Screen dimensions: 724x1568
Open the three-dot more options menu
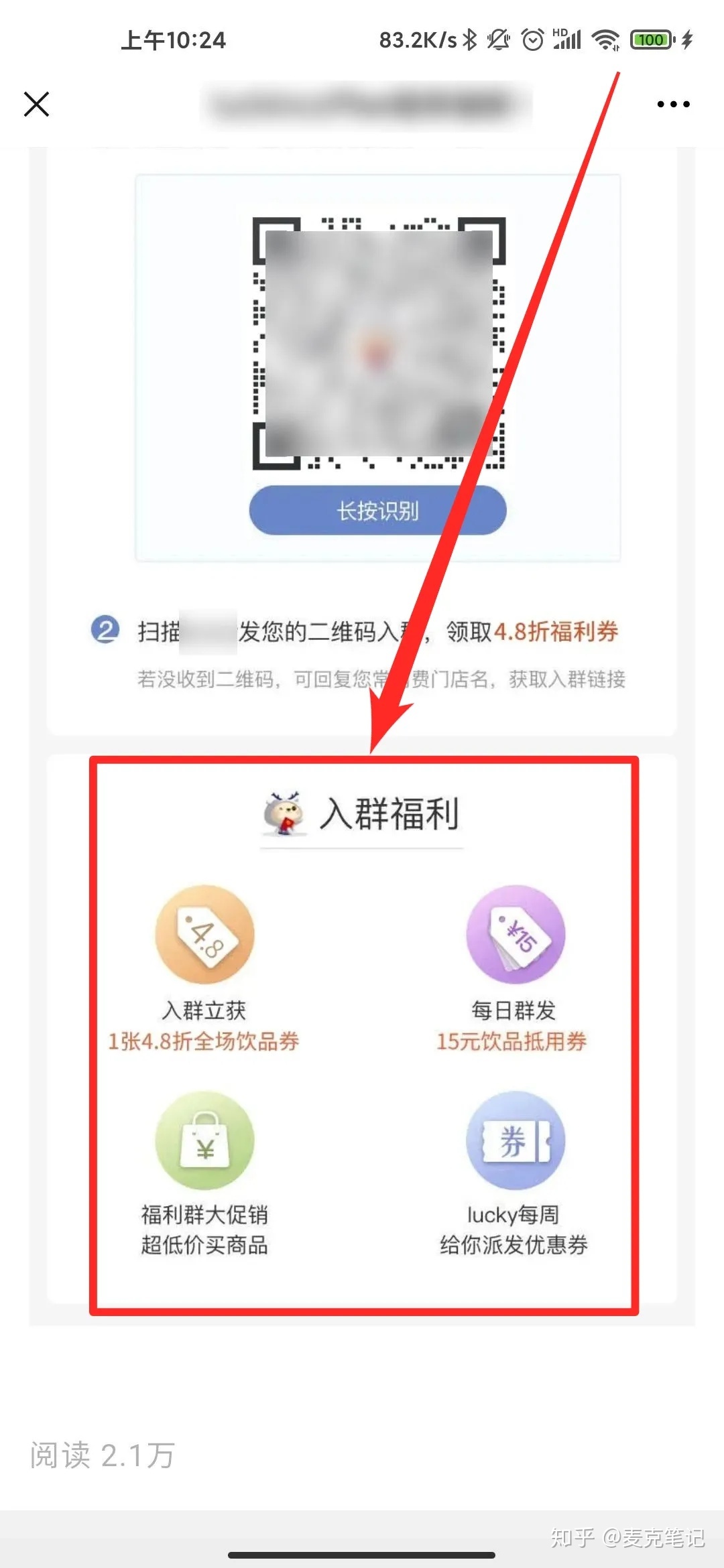click(673, 105)
